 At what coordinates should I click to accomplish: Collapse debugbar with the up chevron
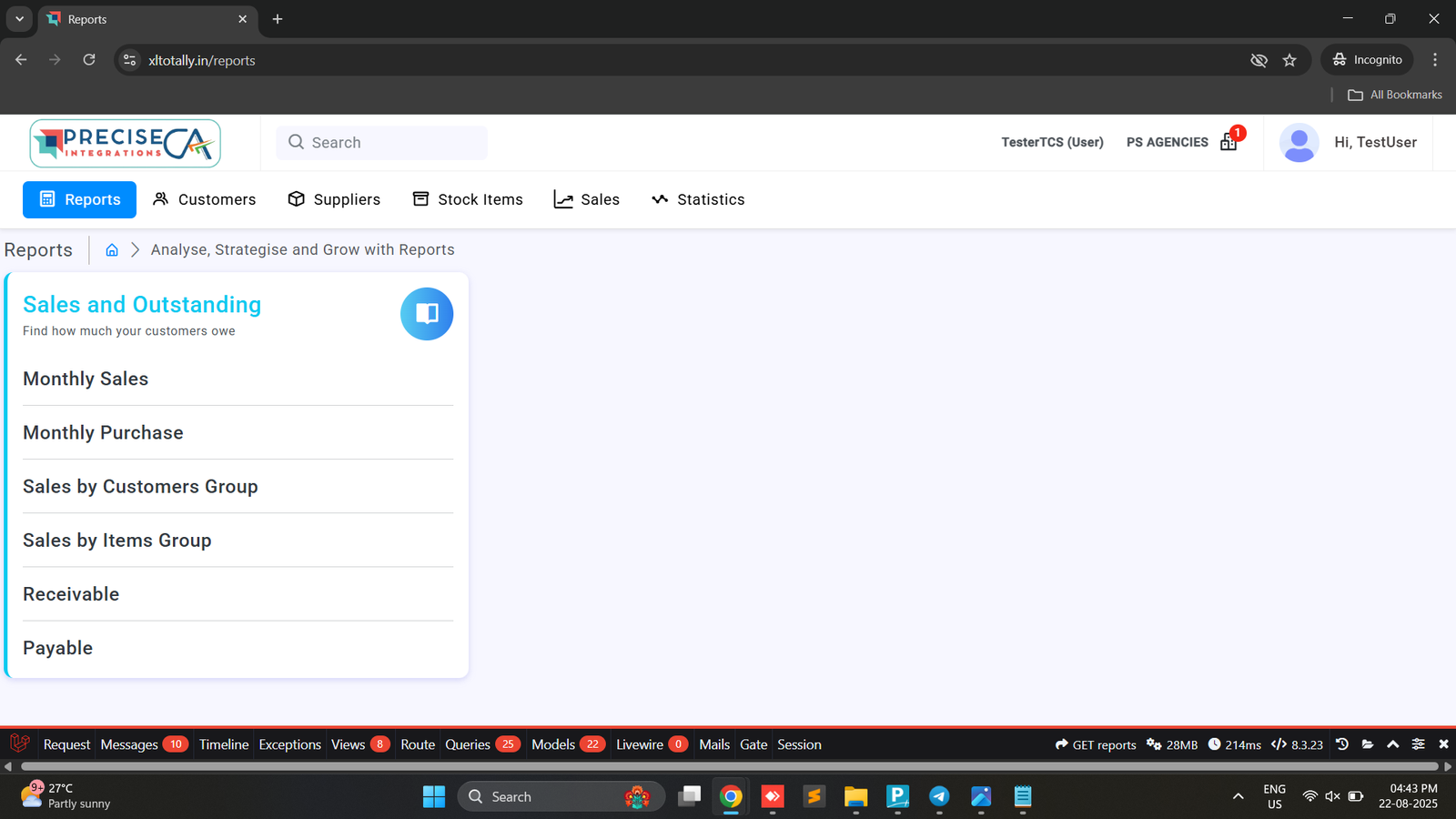tap(1392, 744)
